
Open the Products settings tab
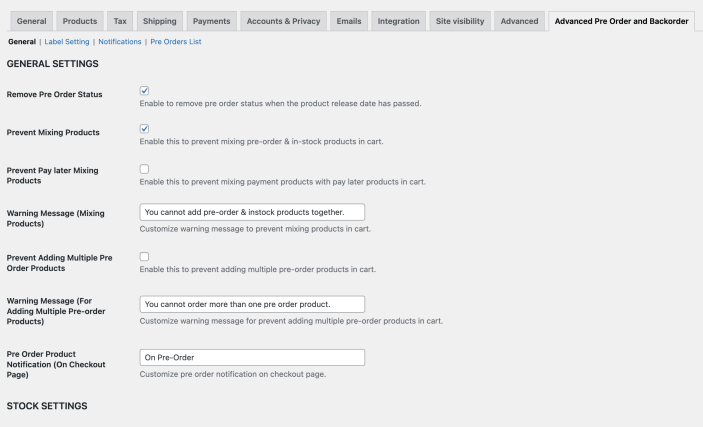pyautogui.click(x=79, y=21)
